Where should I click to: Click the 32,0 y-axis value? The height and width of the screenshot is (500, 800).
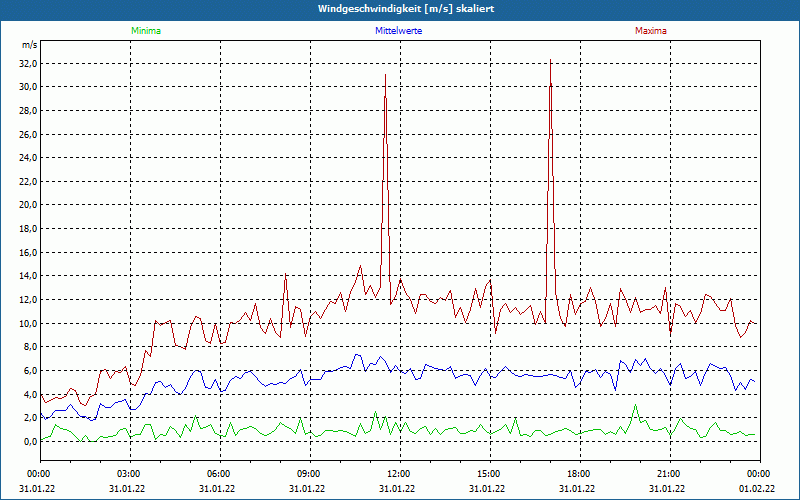click(x=28, y=64)
